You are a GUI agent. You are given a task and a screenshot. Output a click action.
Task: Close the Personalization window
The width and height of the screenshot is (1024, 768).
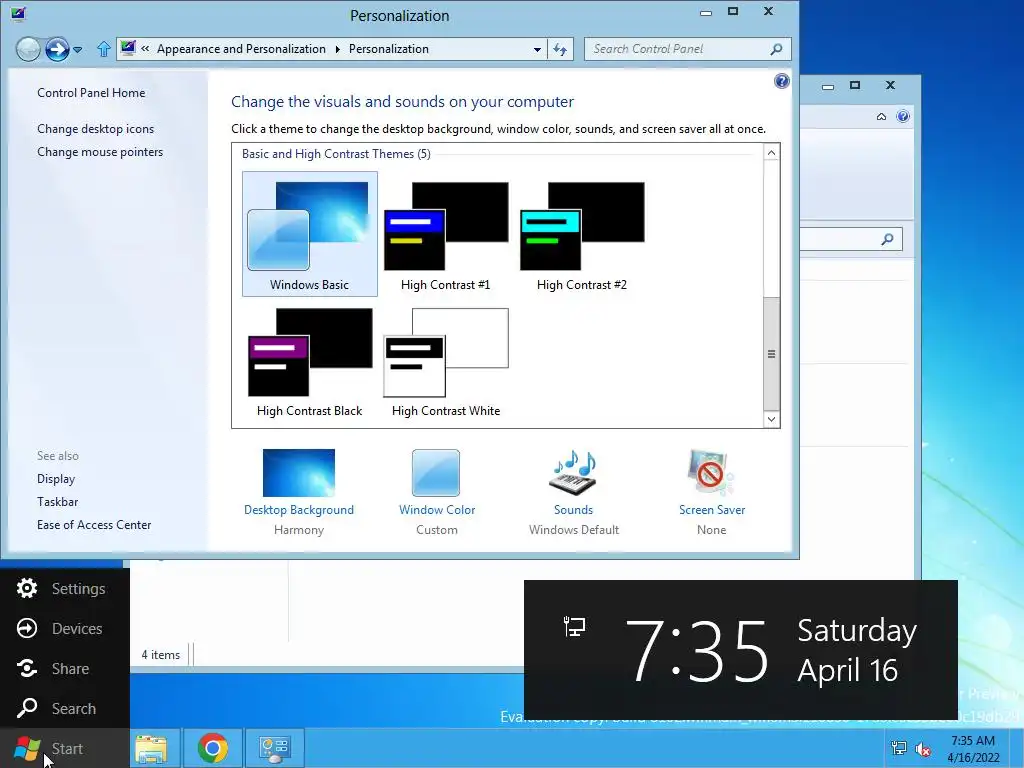[769, 11]
